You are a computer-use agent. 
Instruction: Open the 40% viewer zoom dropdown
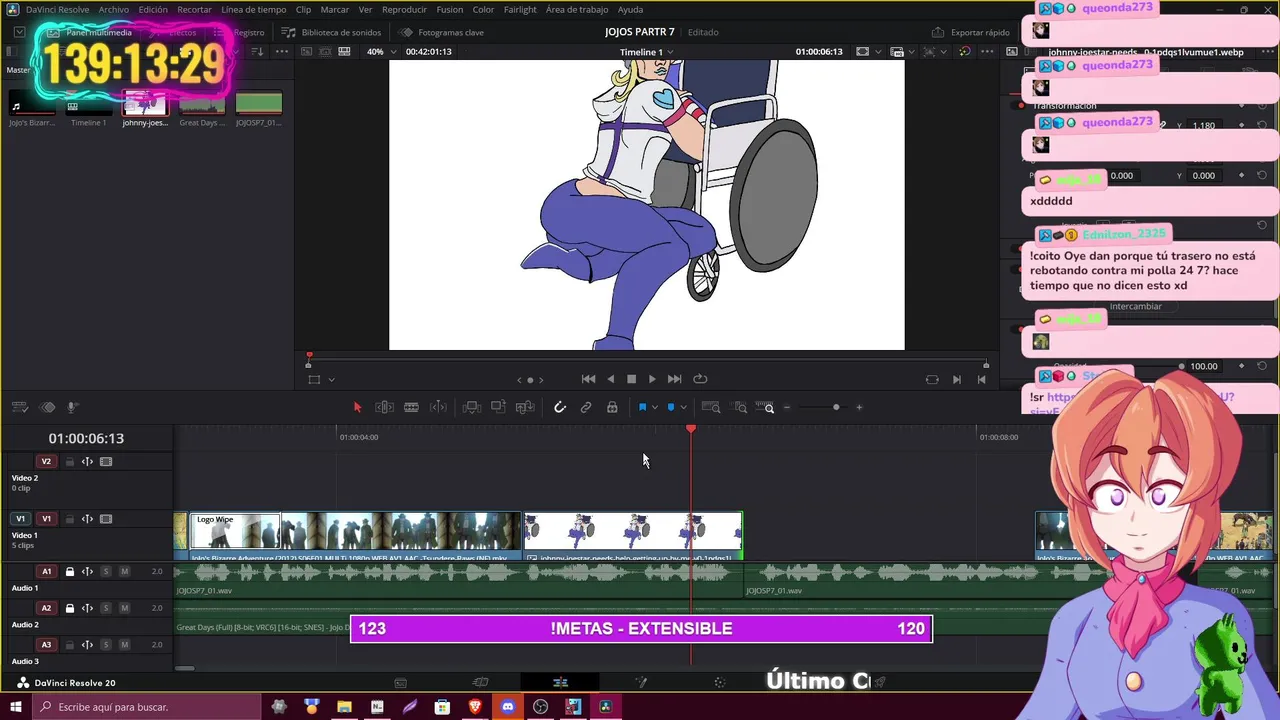point(380,52)
